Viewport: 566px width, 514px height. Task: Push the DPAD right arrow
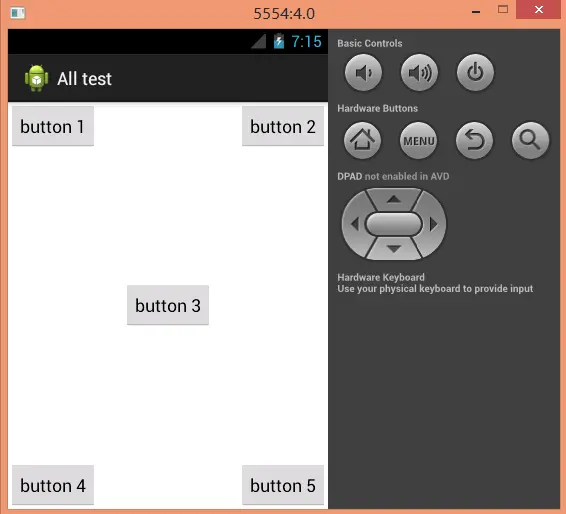pyautogui.click(x=434, y=224)
